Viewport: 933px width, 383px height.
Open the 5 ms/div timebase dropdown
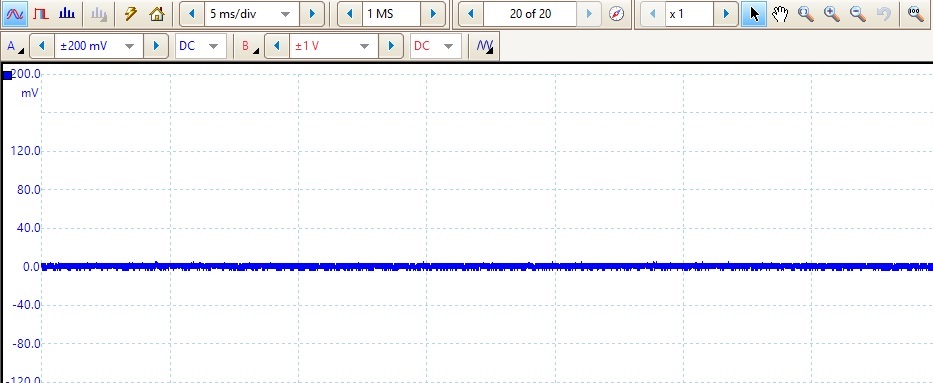pyautogui.click(x=252, y=14)
